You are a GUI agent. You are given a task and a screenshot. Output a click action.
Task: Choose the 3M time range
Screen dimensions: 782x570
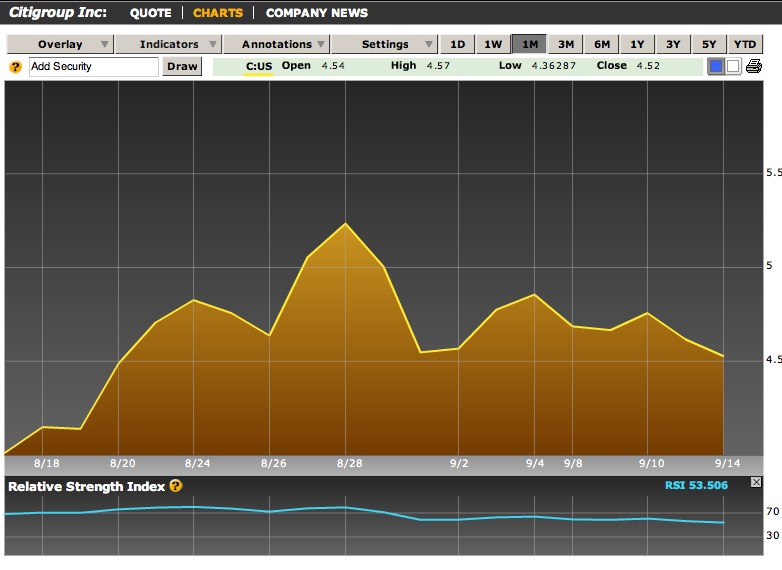[x=566, y=44]
